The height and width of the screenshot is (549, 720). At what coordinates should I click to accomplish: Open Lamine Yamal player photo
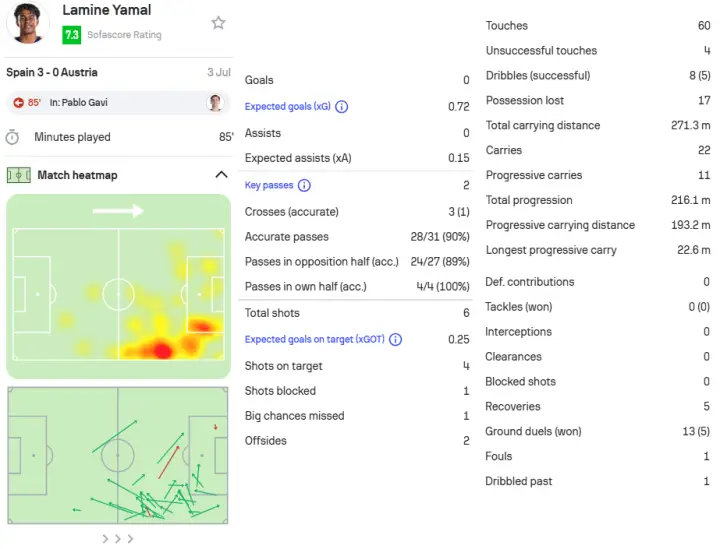pyautogui.click(x=28, y=22)
